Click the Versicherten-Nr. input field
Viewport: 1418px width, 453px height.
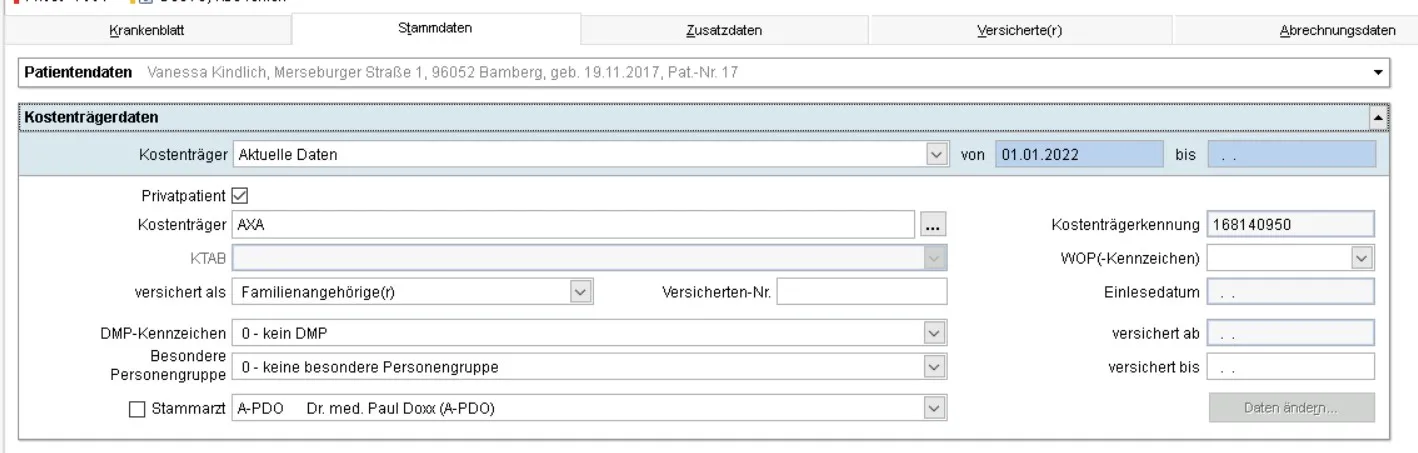pos(861,291)
